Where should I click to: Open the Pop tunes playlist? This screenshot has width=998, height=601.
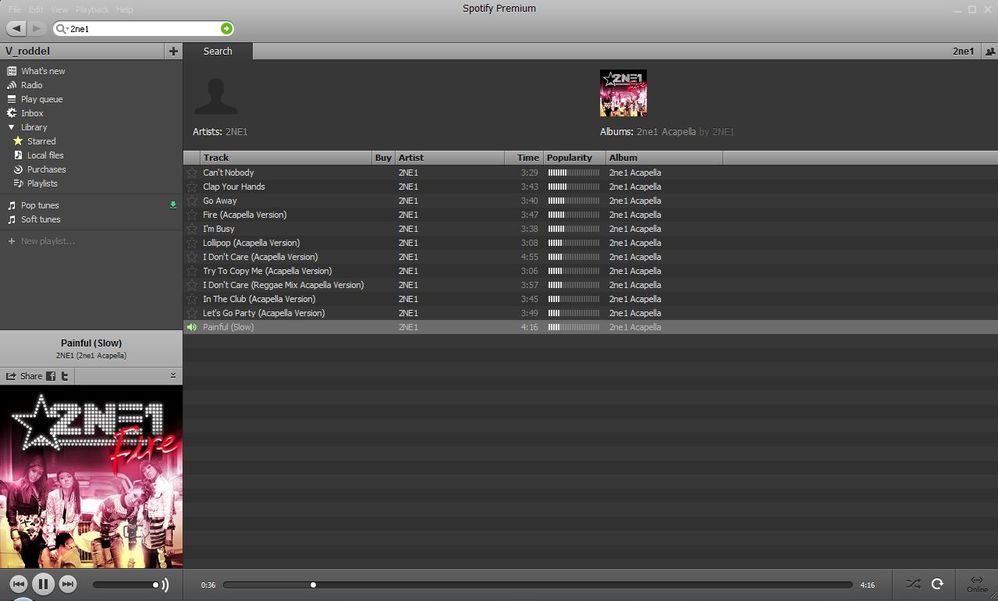point(39,205)
